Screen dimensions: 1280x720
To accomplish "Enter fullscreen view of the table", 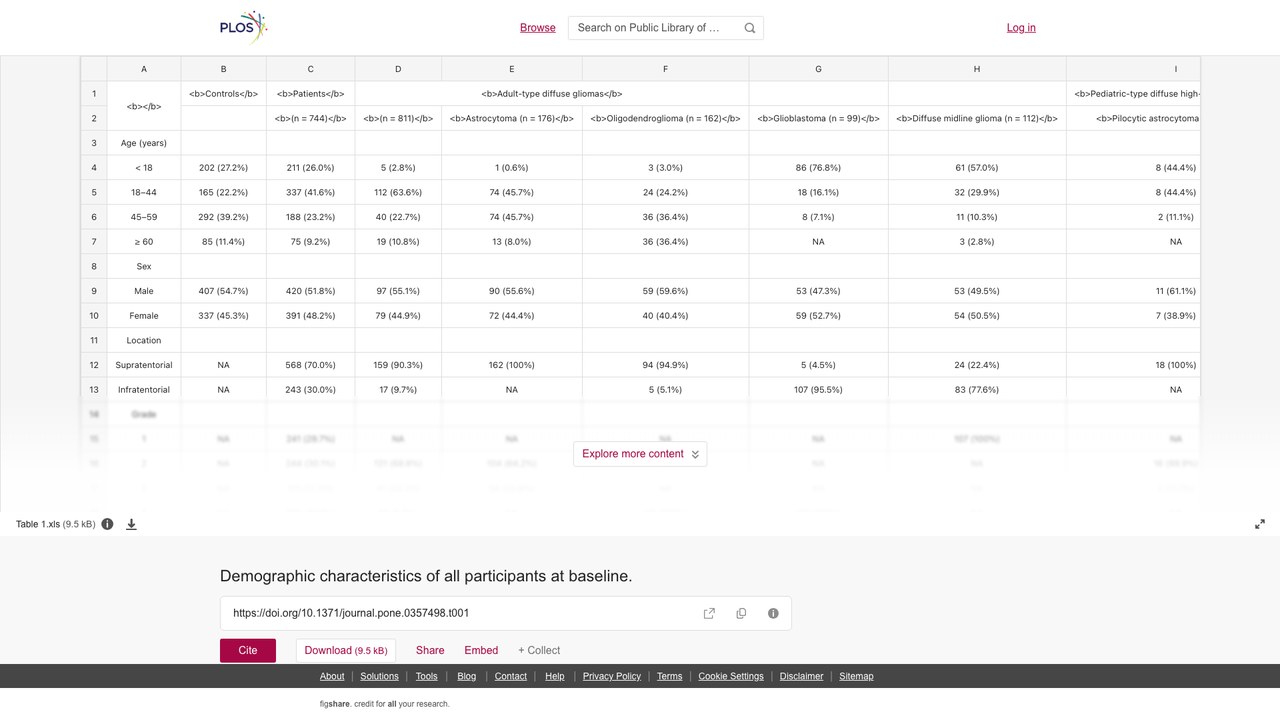I will click(1260, 524).
